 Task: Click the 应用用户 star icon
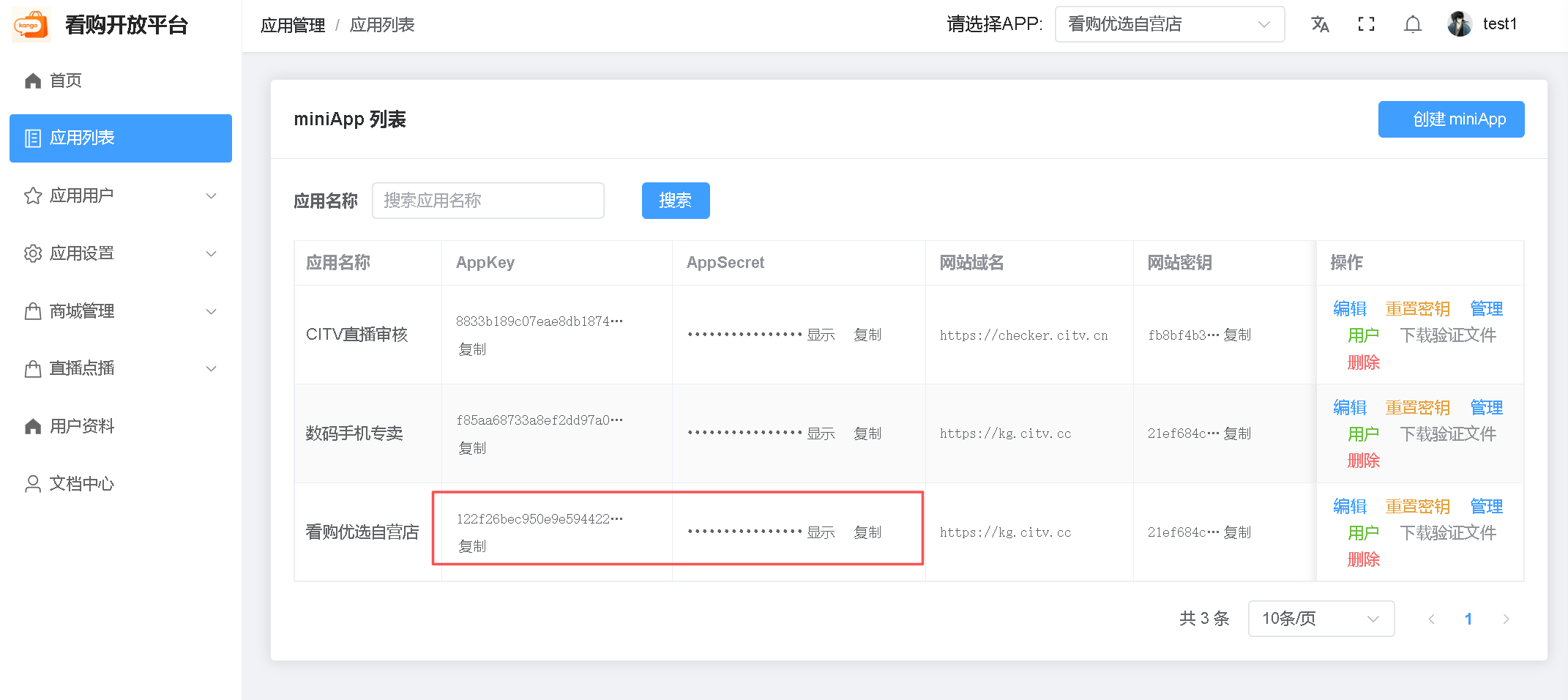[x=33, y=196]
